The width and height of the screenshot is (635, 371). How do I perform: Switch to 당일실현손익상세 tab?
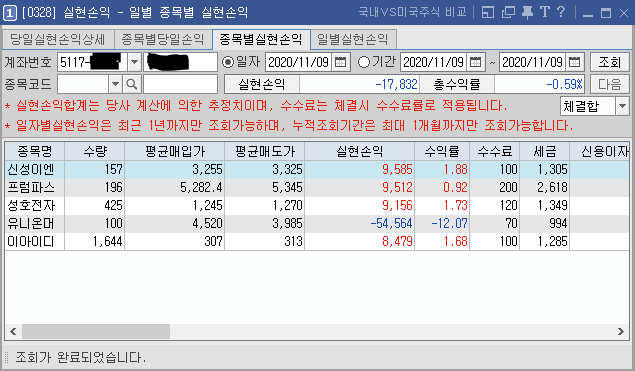pos(58,39)
